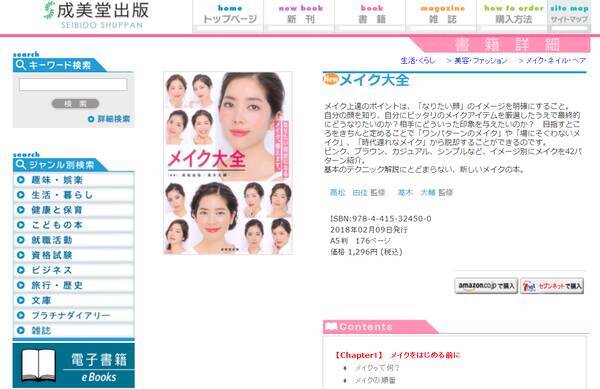Click the キーワード検索 magnifier icon
This screenshot has height=389, width=600.
click(x=21, y=65)
